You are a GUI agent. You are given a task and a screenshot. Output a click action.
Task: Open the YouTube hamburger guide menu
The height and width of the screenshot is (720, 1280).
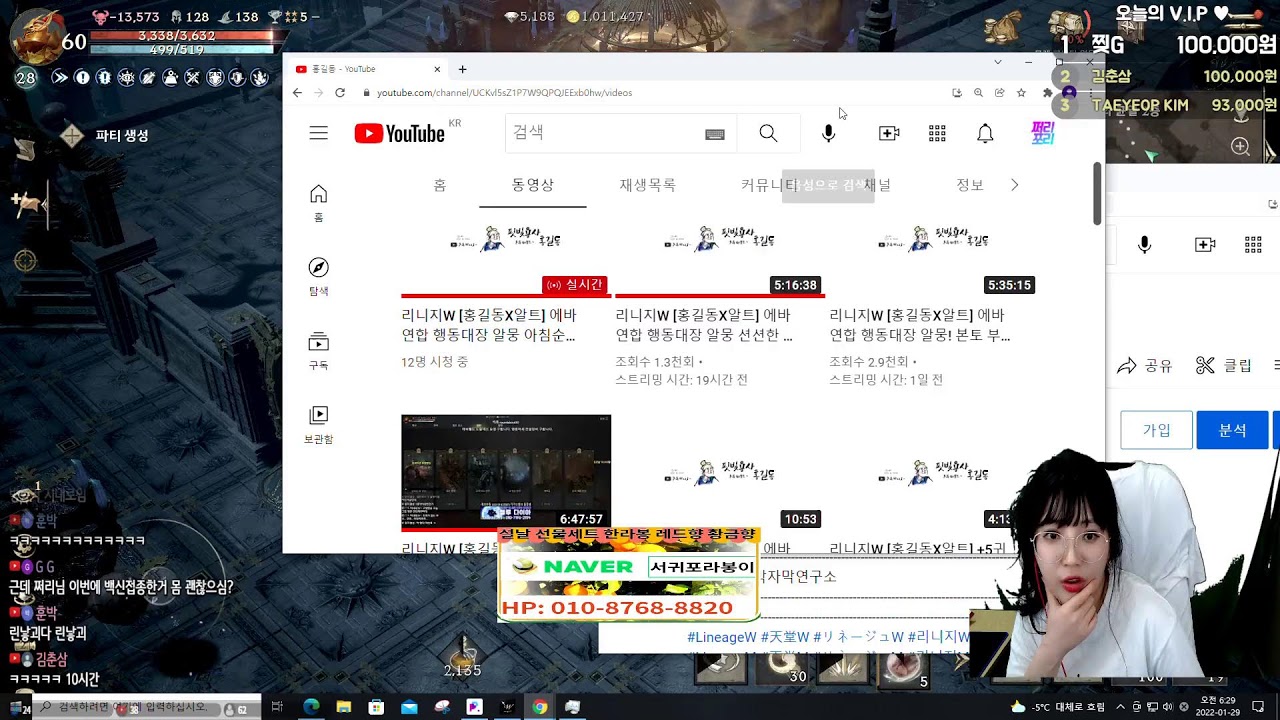pos(318,133)
